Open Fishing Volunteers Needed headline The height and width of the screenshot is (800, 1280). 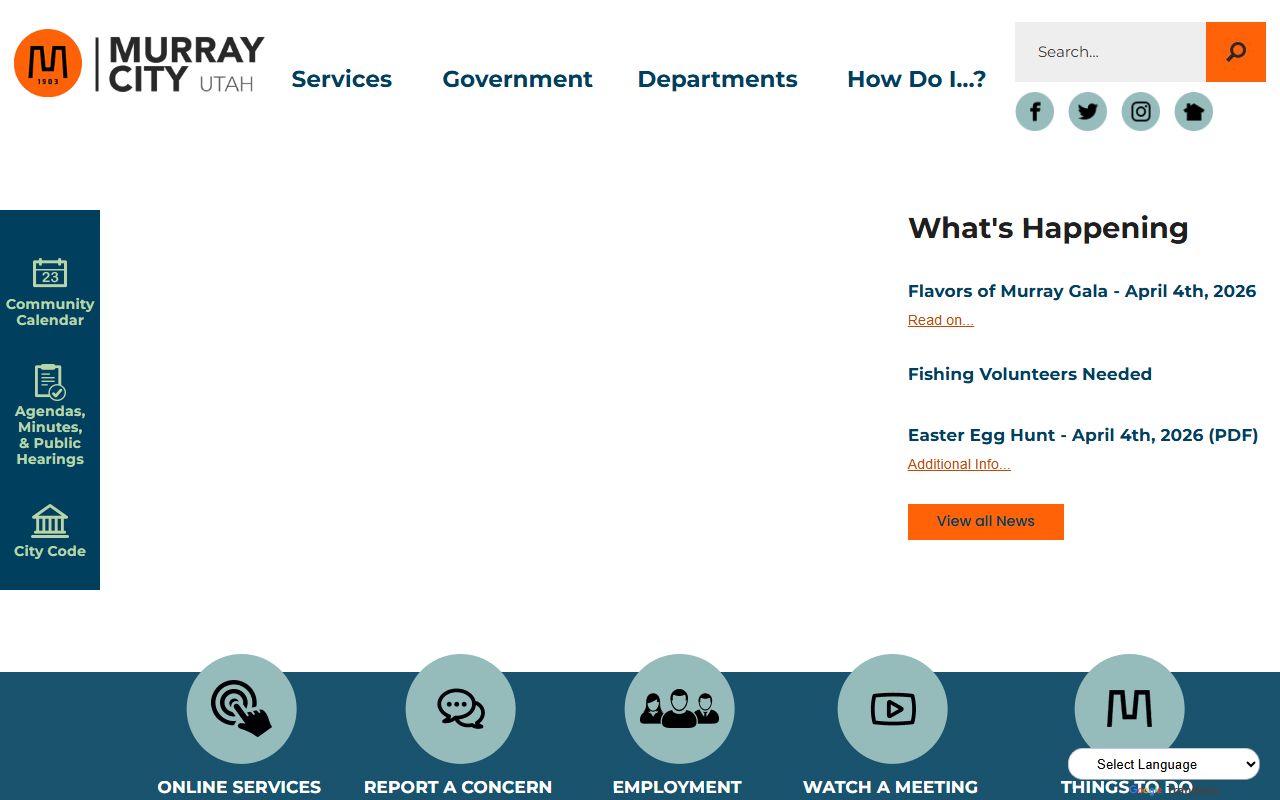tap(1030, 374)
